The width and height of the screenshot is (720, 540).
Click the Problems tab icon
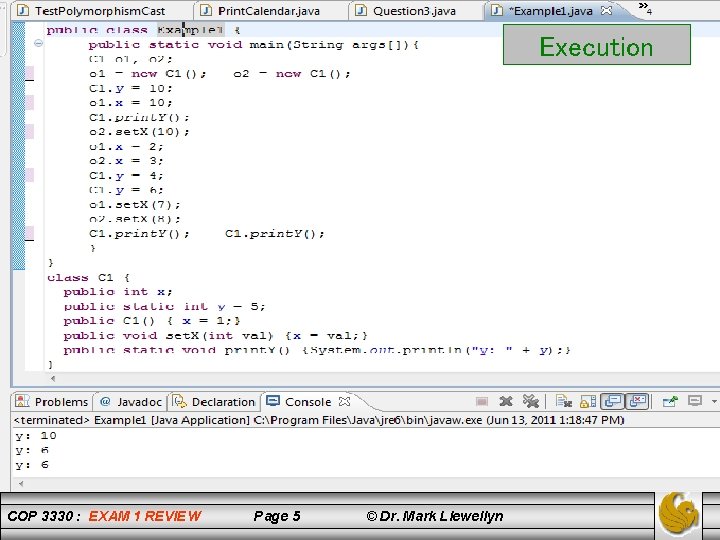[22, 401]
